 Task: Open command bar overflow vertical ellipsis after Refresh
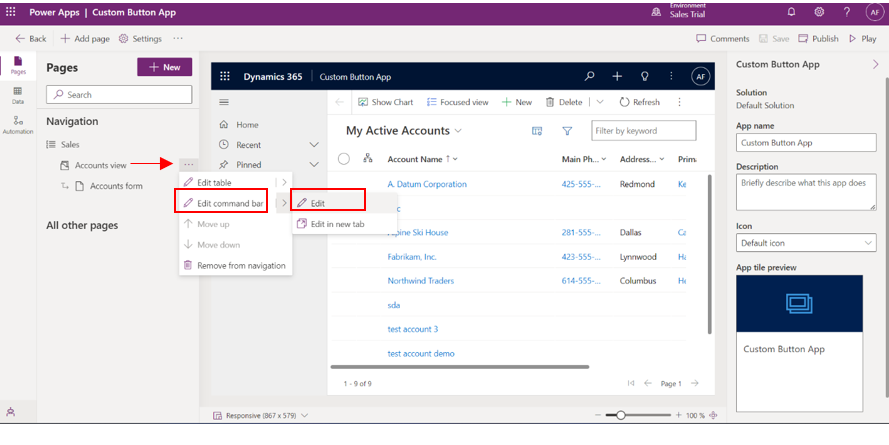tap(679, 102)
